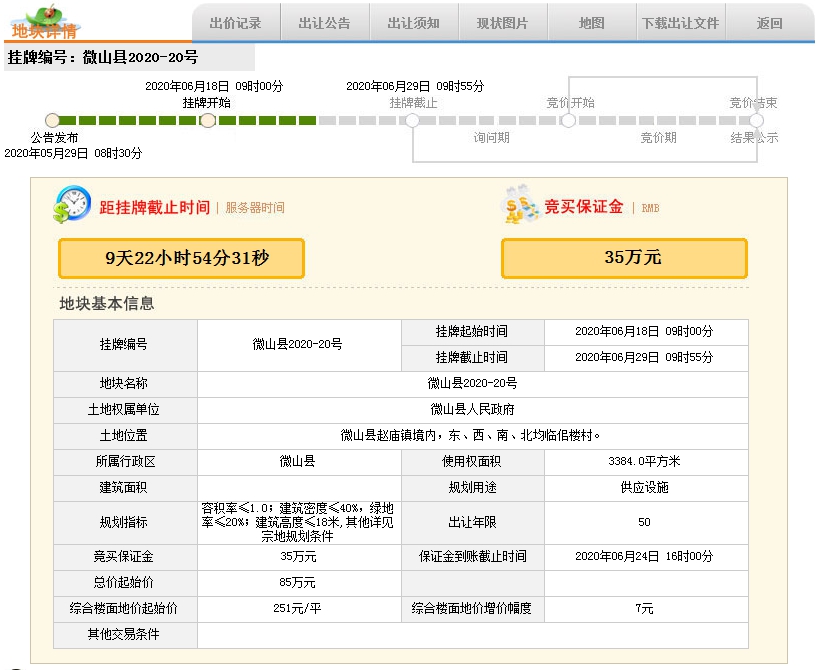Click the 出让年限 value 50

[x=644, y=522]
